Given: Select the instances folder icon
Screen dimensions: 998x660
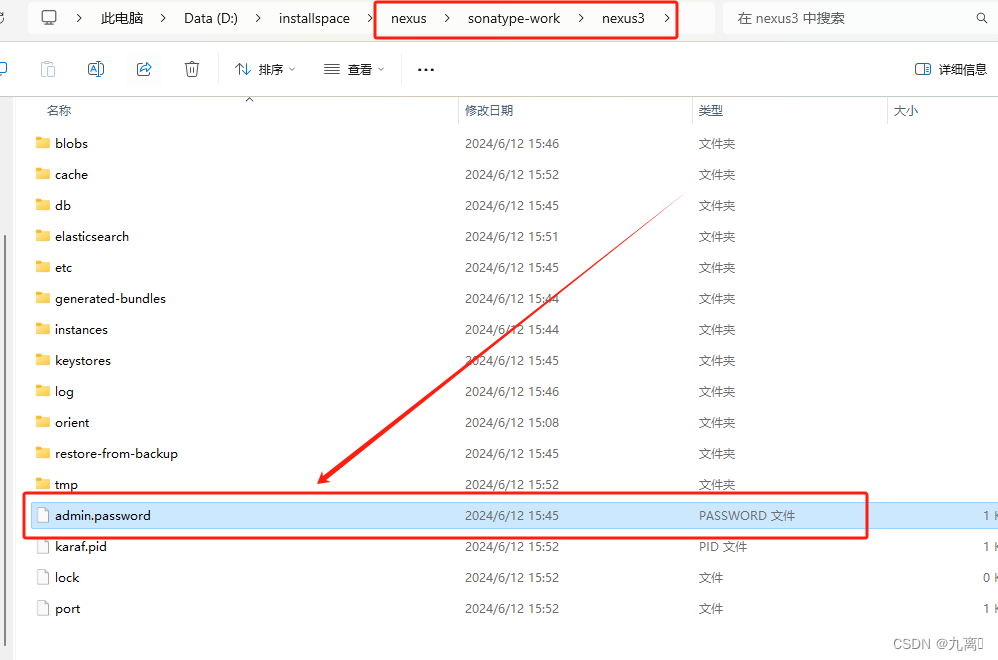Looking at the screenshot, I should tap(43, 329).
